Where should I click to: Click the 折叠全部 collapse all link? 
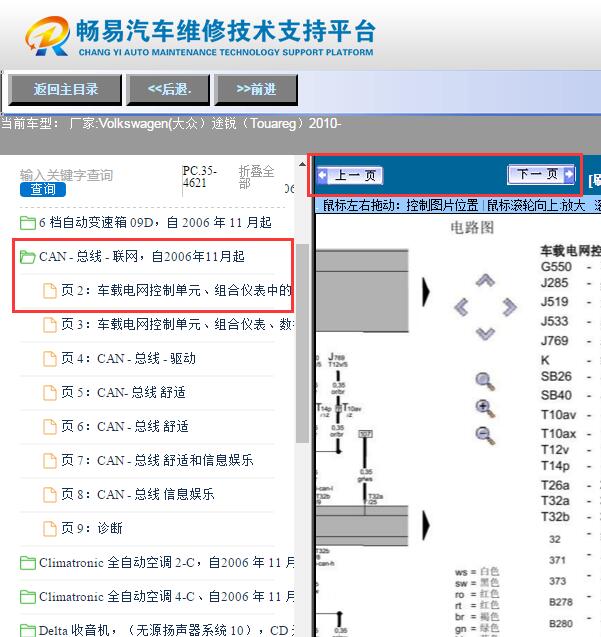(256, 177)
